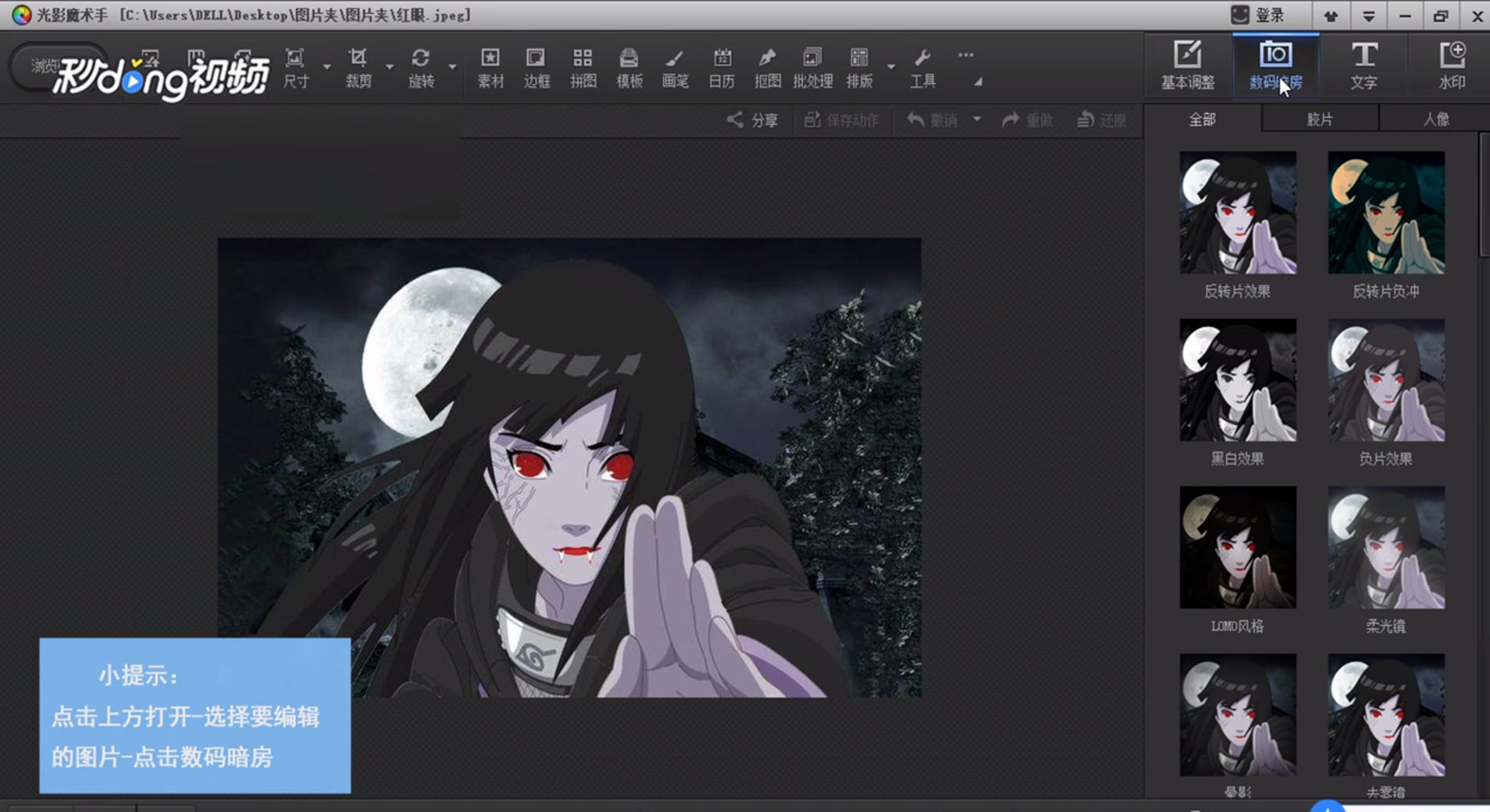
Task: Open 批处理 batch processing
Action: pyautogui.click(x=813, y=68)
